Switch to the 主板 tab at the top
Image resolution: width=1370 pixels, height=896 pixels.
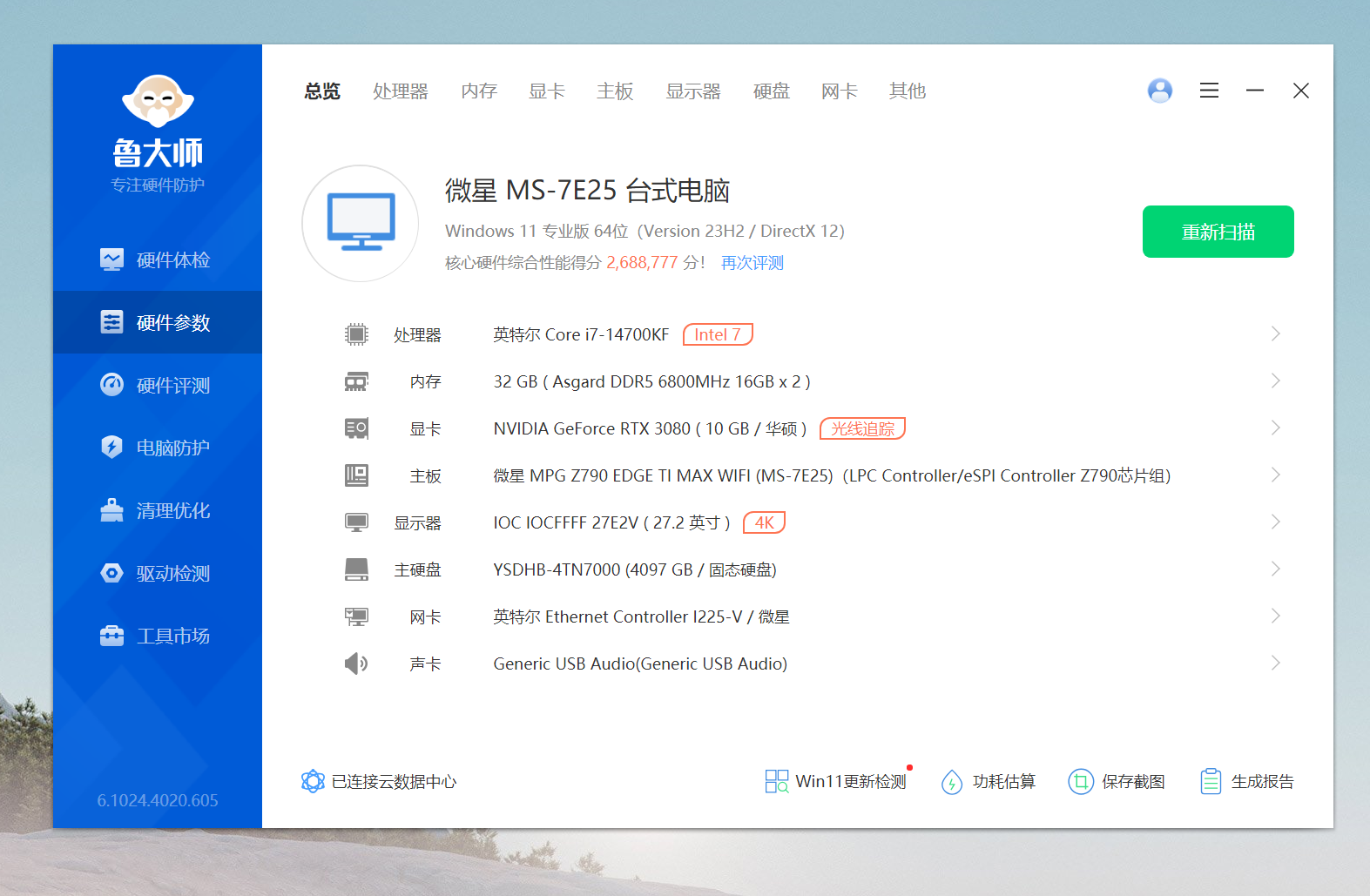(615, 91)
